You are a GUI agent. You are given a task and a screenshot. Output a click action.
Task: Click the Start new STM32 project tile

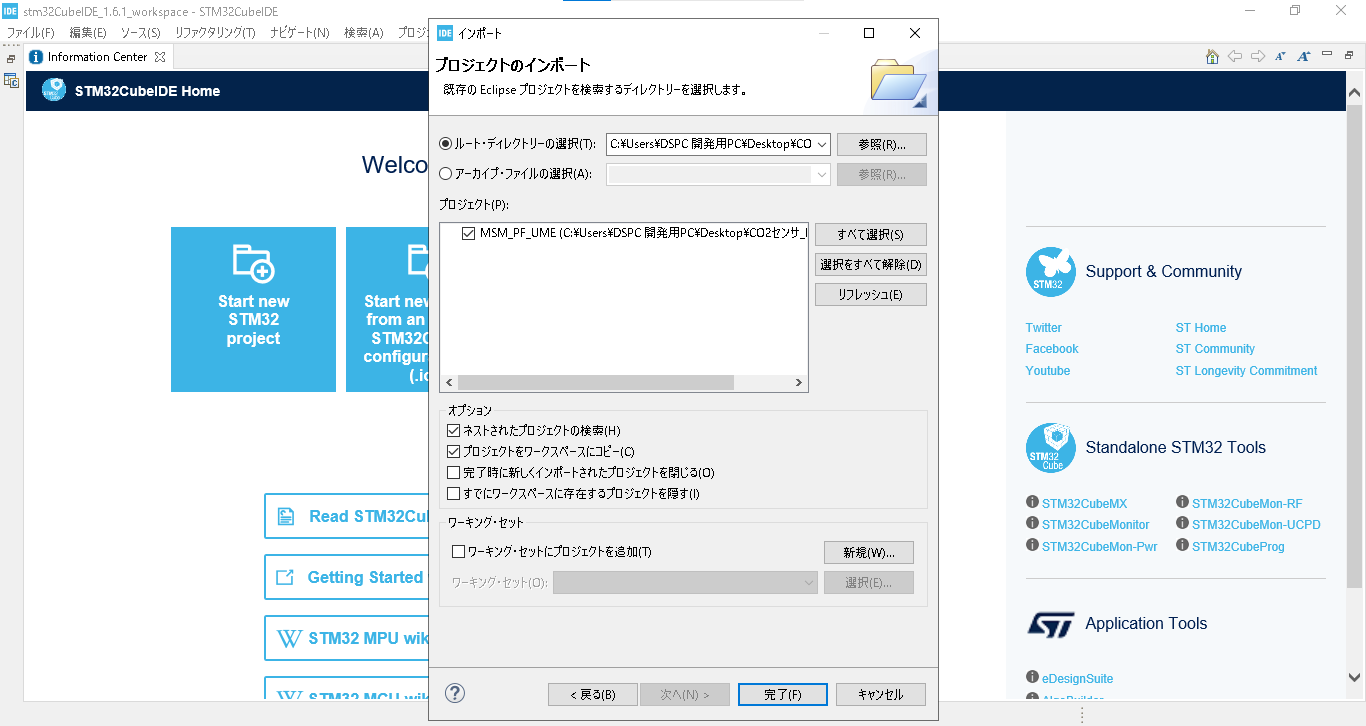[x=253, y=309]
